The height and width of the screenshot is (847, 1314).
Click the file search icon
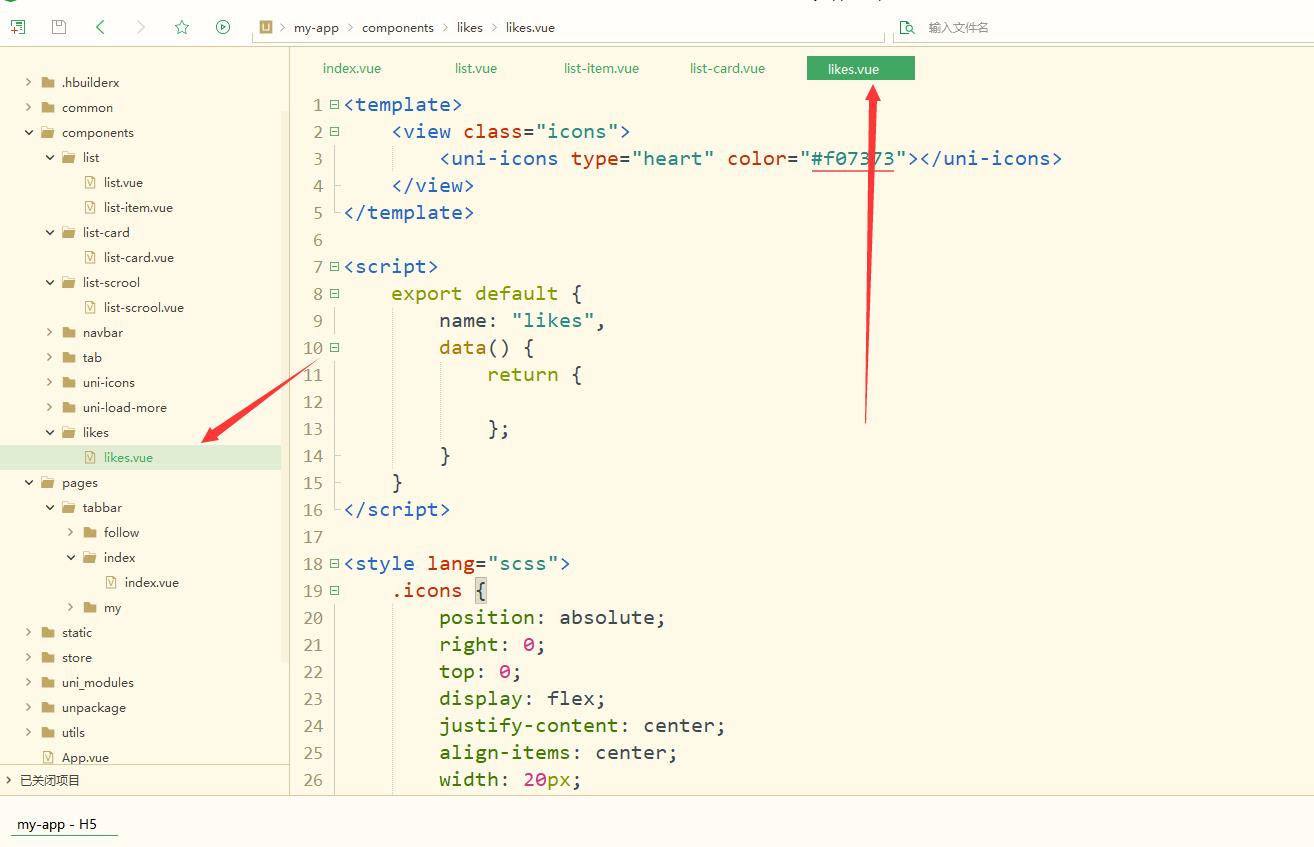907,27
